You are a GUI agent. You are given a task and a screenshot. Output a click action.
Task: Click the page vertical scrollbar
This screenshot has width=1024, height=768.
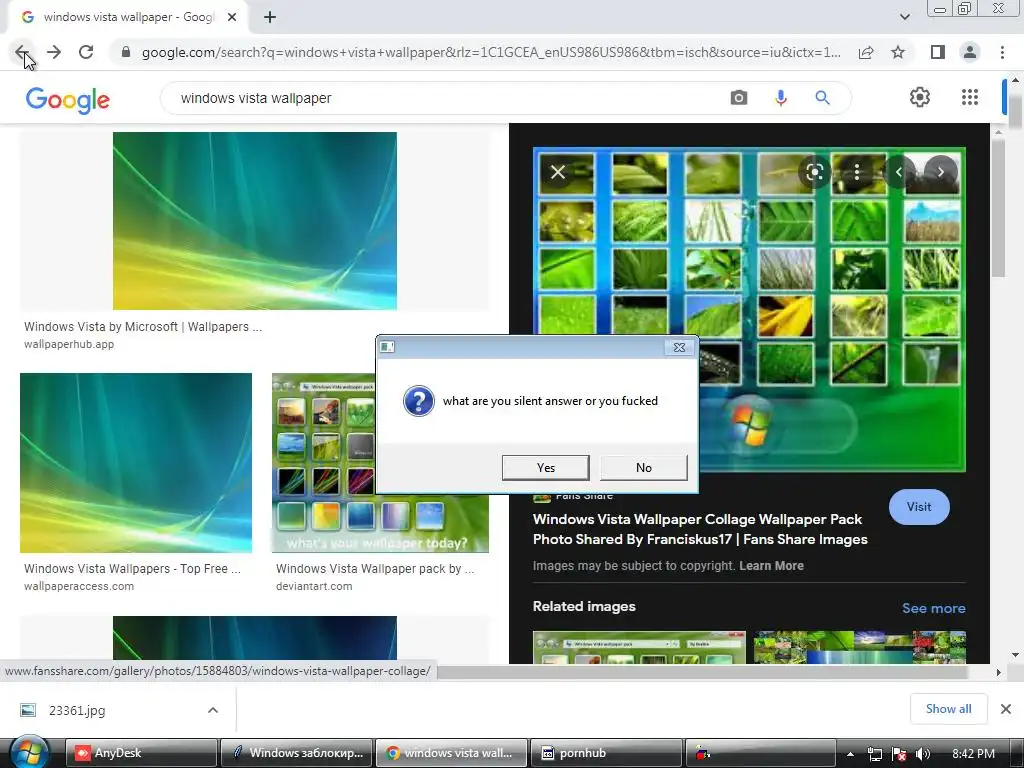tap(1015, 111)
